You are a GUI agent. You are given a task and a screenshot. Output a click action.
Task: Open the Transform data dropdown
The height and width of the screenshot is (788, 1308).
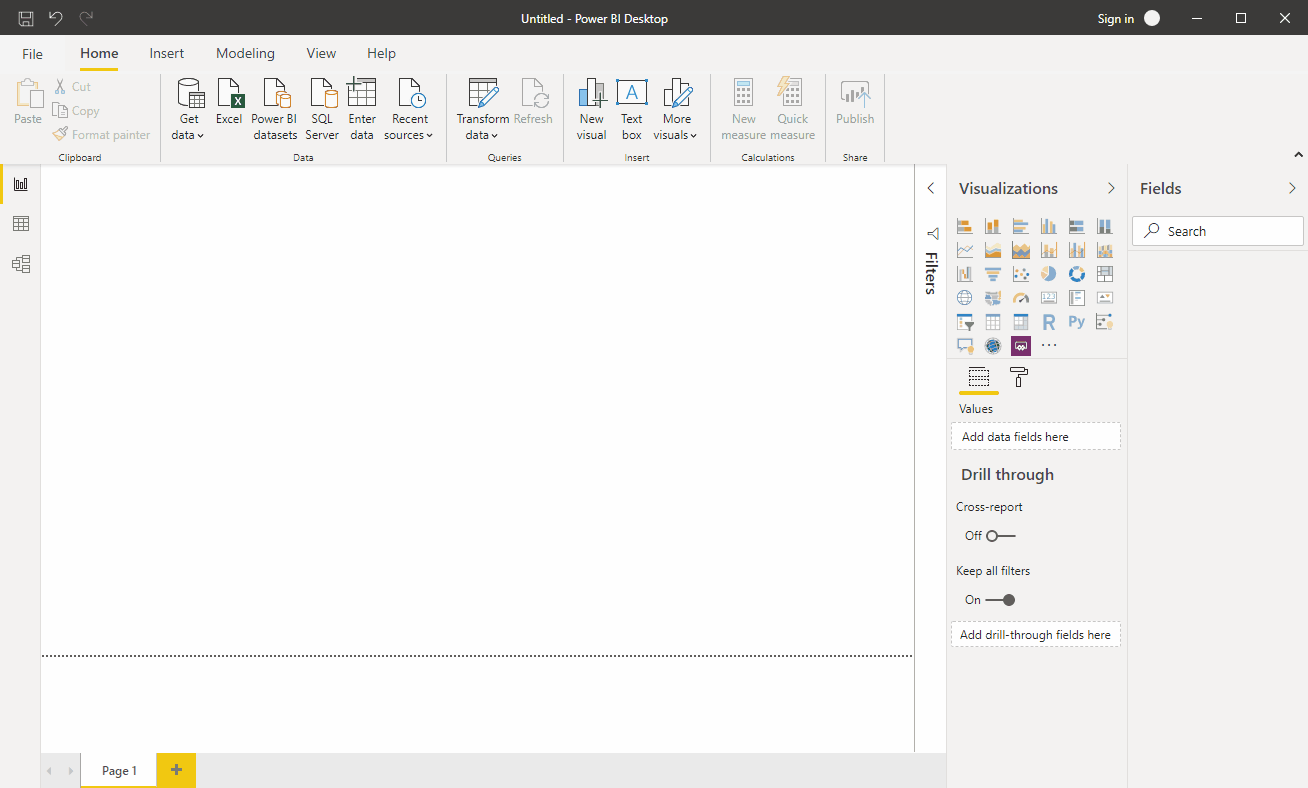click(x=483, y=111)
